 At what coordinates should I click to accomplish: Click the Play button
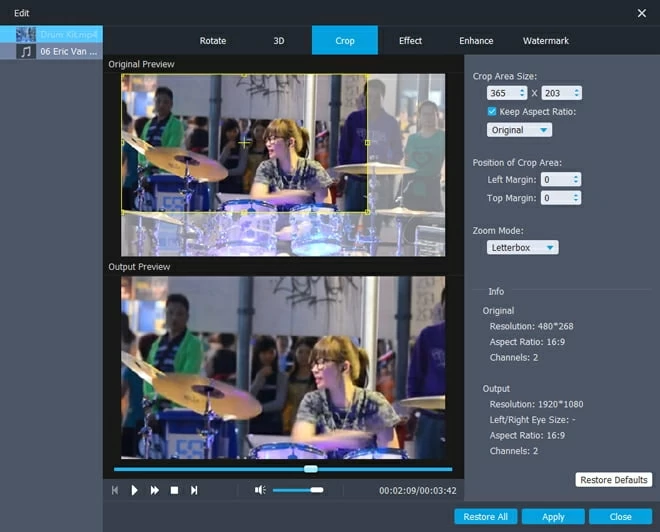coord(135,490)
